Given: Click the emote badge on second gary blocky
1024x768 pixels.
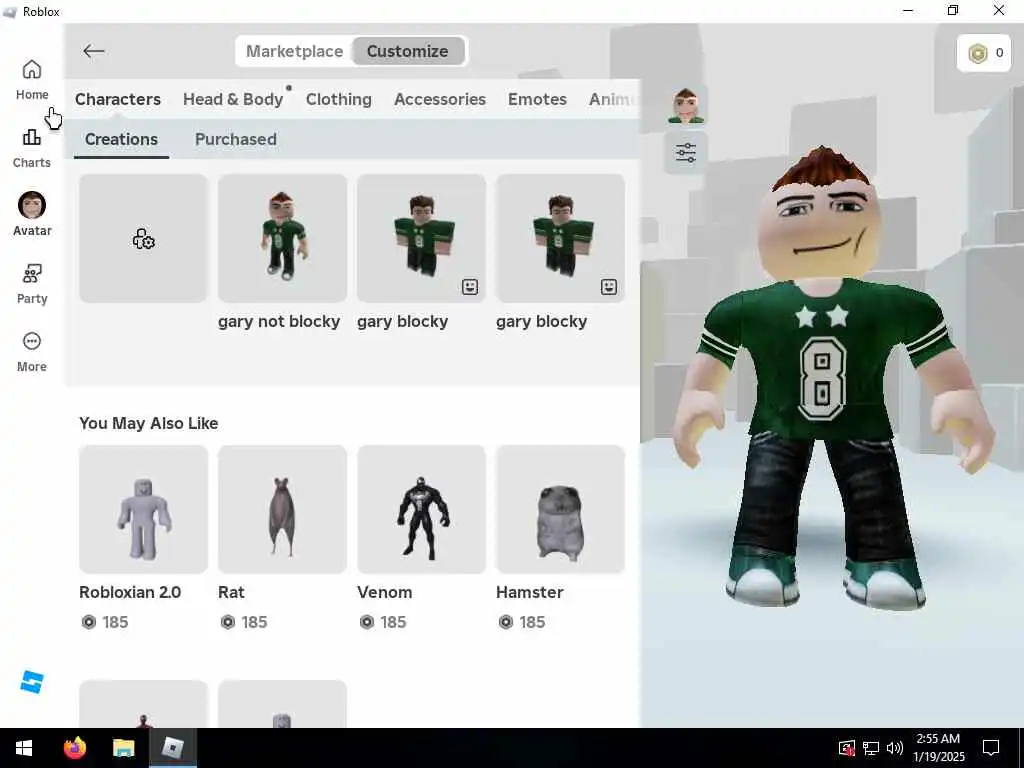Looking at the screenshot, I should click(x=609, y=287).
